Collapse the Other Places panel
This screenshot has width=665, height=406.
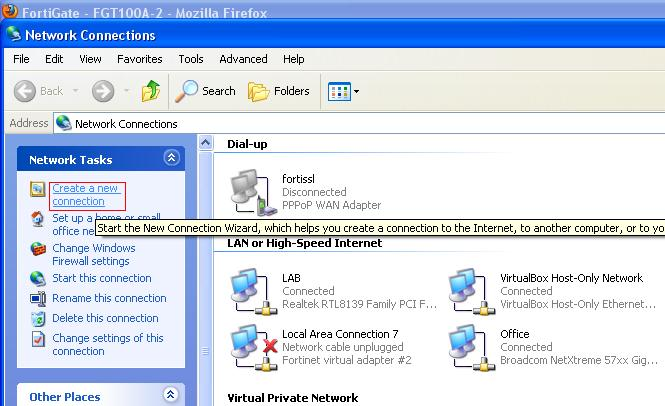[x=170, y=395]
